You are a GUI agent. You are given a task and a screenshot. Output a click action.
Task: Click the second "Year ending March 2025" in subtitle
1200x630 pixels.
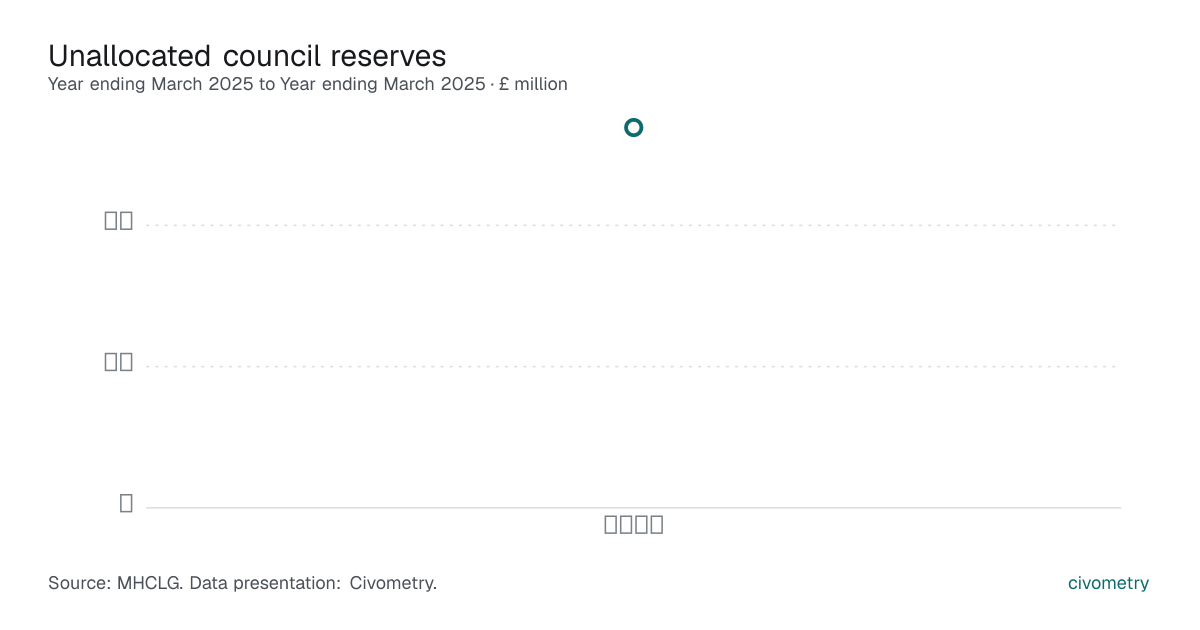pos(382,84)
